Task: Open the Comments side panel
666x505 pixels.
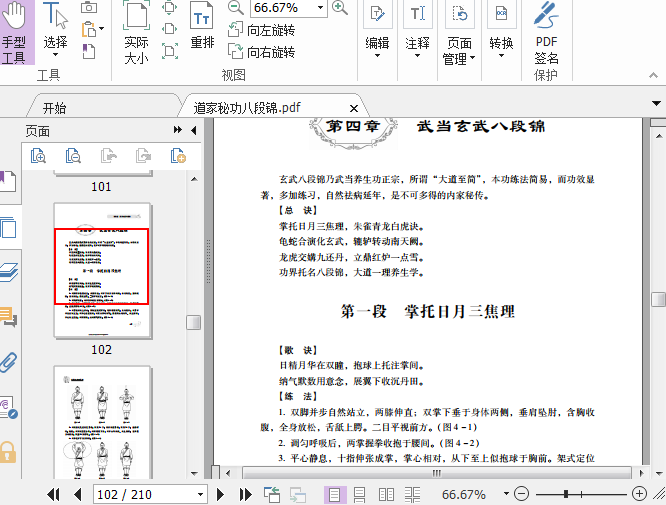Action: click(8, 317)
